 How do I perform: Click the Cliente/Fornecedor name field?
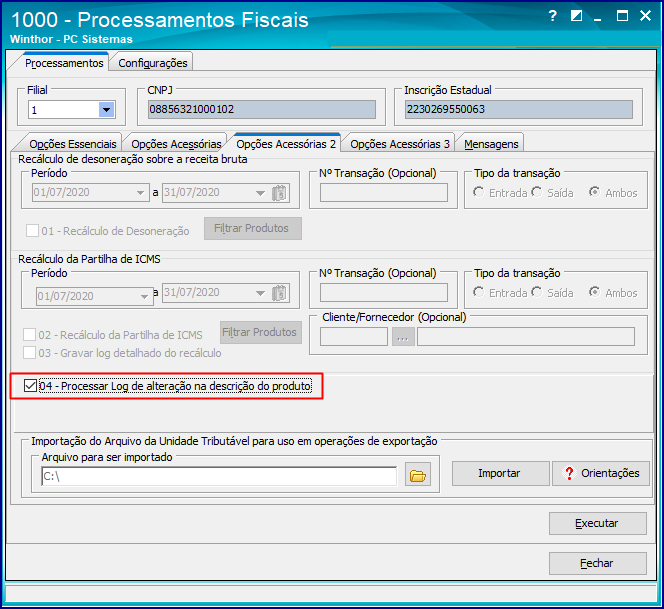tap(526, 337)
